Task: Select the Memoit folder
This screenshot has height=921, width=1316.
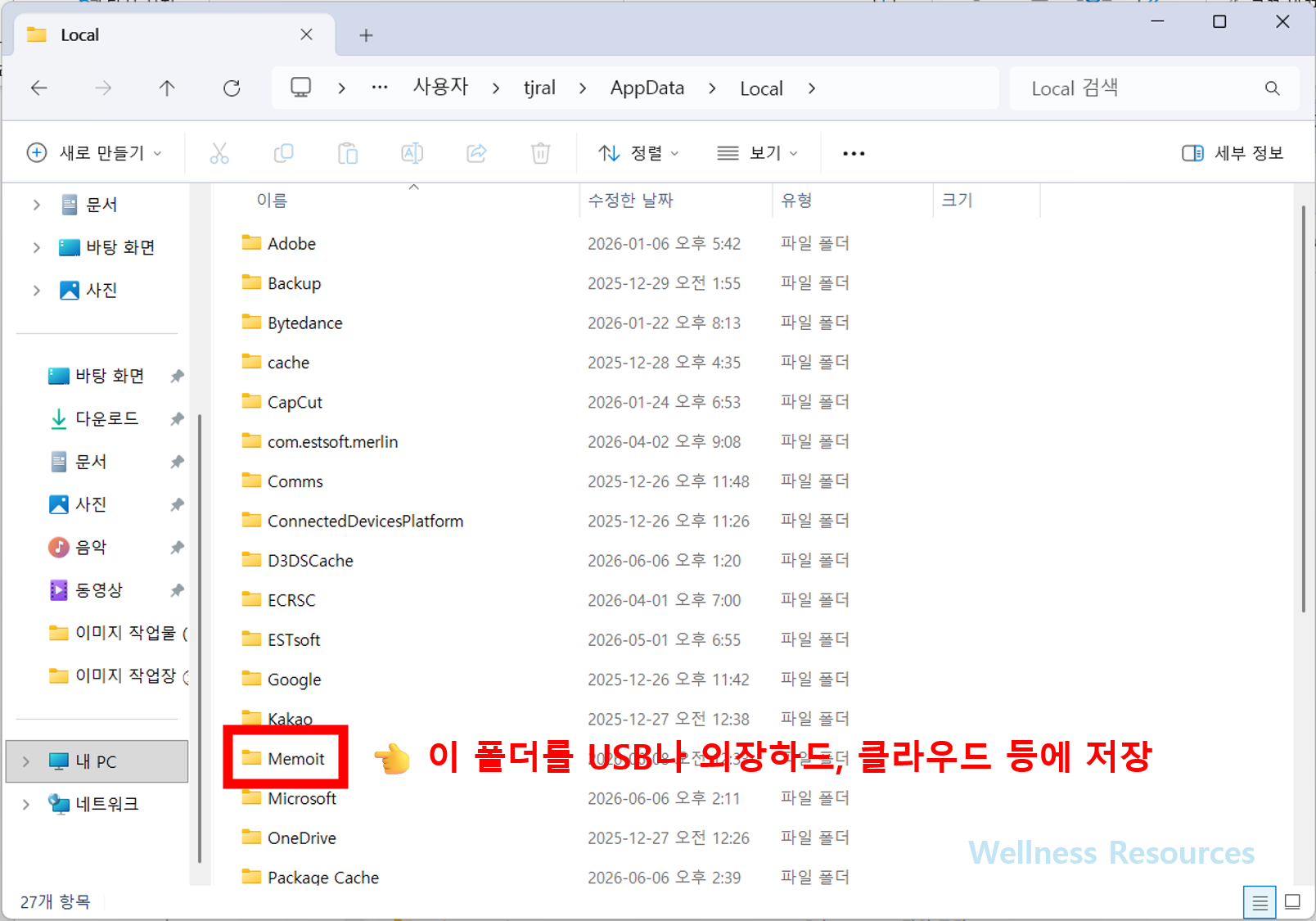Action: 284,759
